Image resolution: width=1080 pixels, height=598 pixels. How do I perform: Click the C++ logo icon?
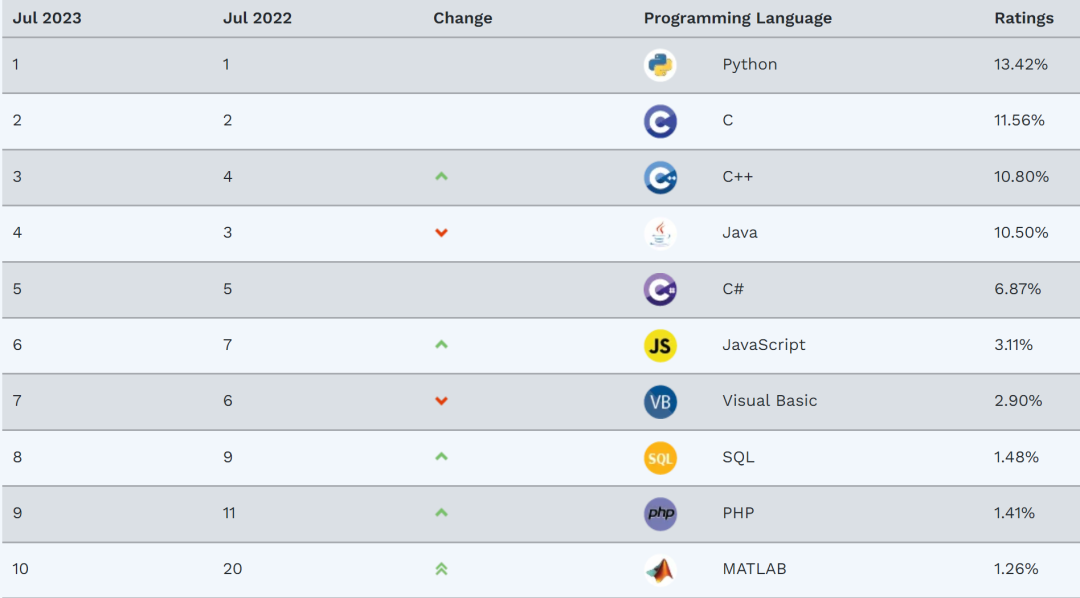pyautogui.click(x=660, y=177)
